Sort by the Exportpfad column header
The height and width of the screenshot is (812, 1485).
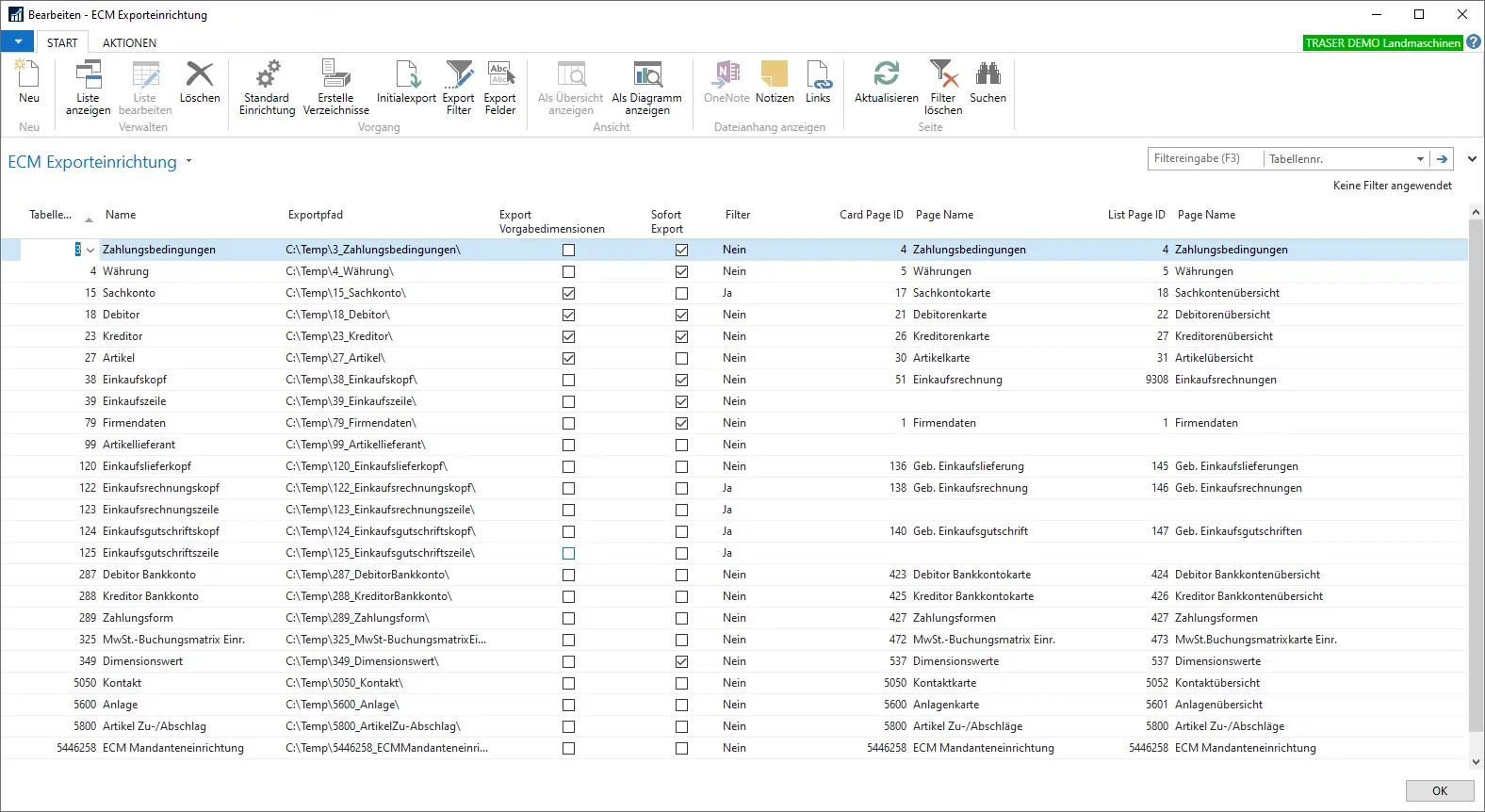click(x=316, y=215)
